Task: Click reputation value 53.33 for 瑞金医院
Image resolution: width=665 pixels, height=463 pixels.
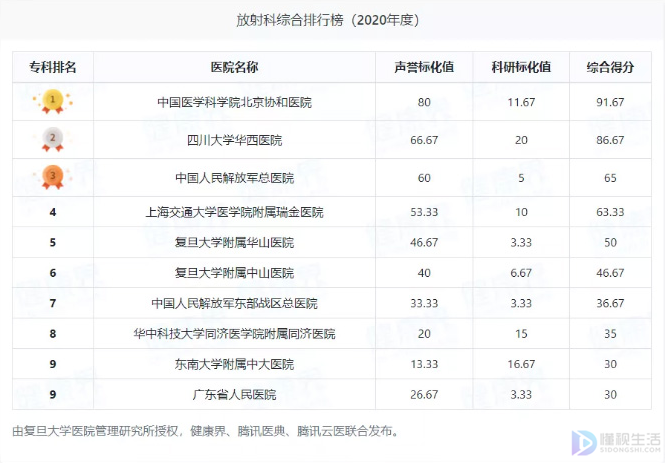Action: click(x=424, y=212)
